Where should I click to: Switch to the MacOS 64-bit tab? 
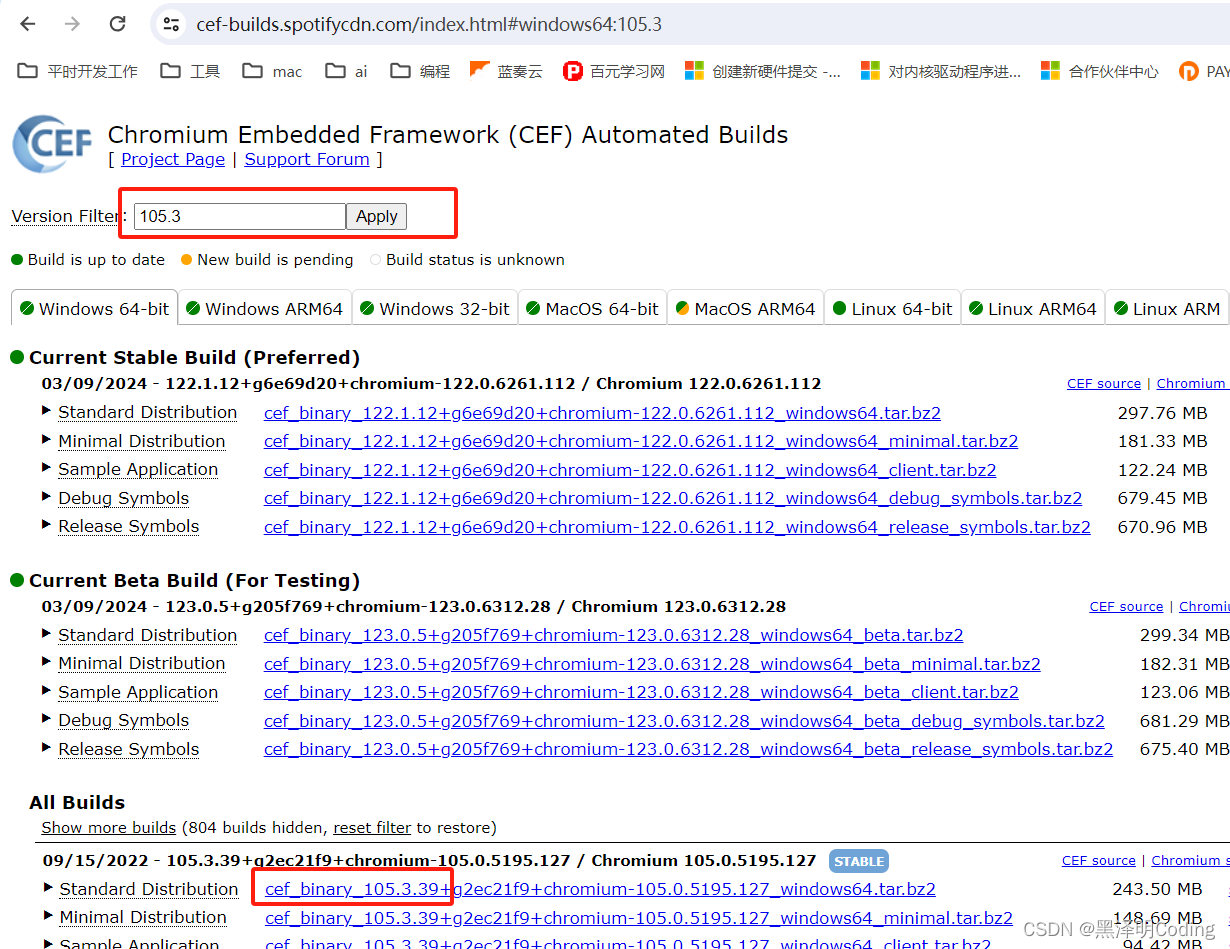592,308
